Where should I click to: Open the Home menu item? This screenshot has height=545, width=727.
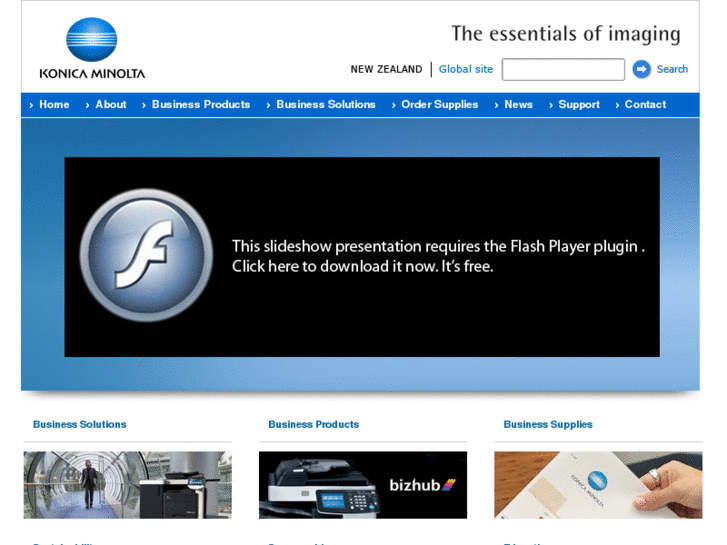tap(54, 104)
